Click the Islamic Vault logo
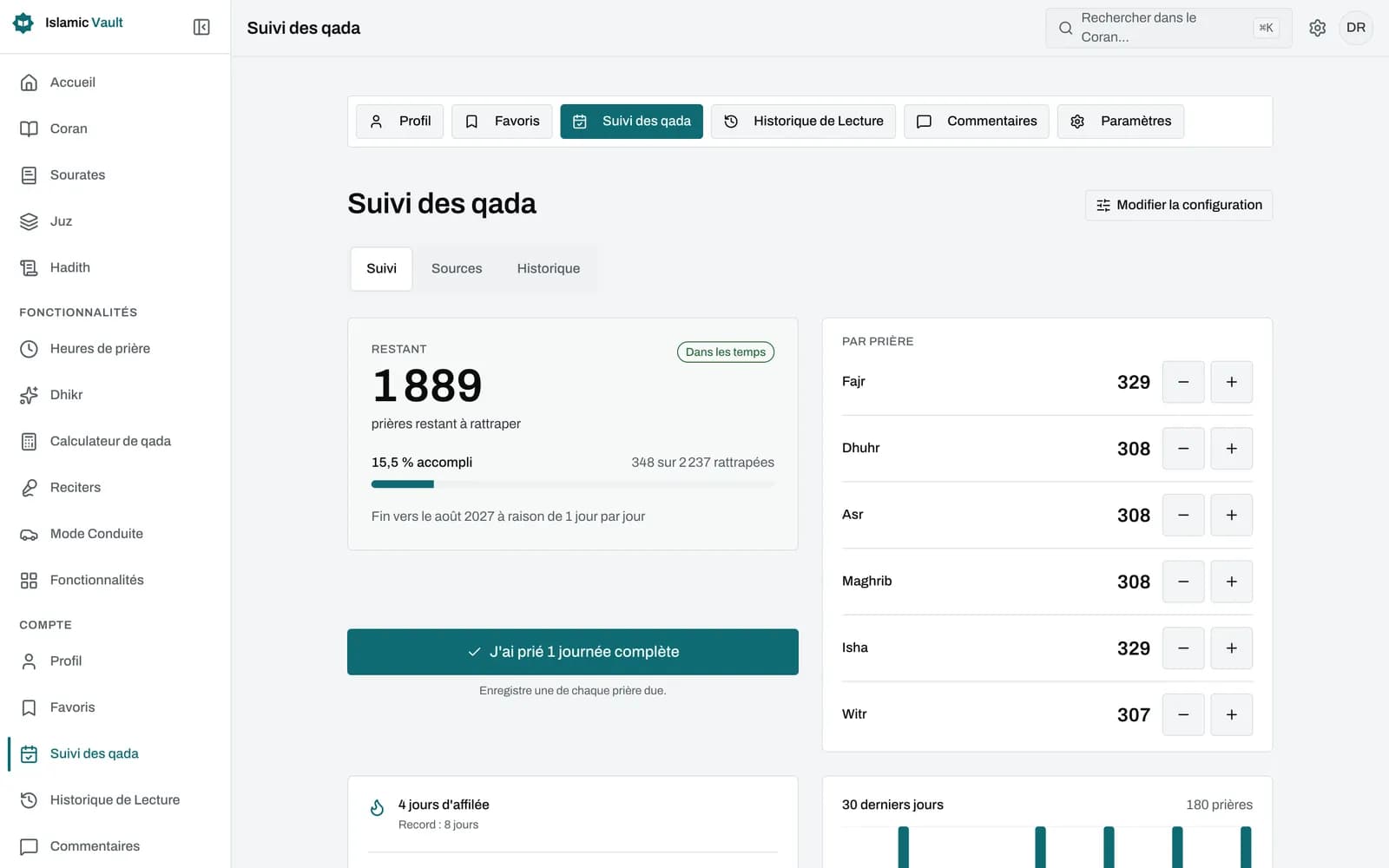The width and height of the screenshot is (1389, 868). tap(69, 23)
